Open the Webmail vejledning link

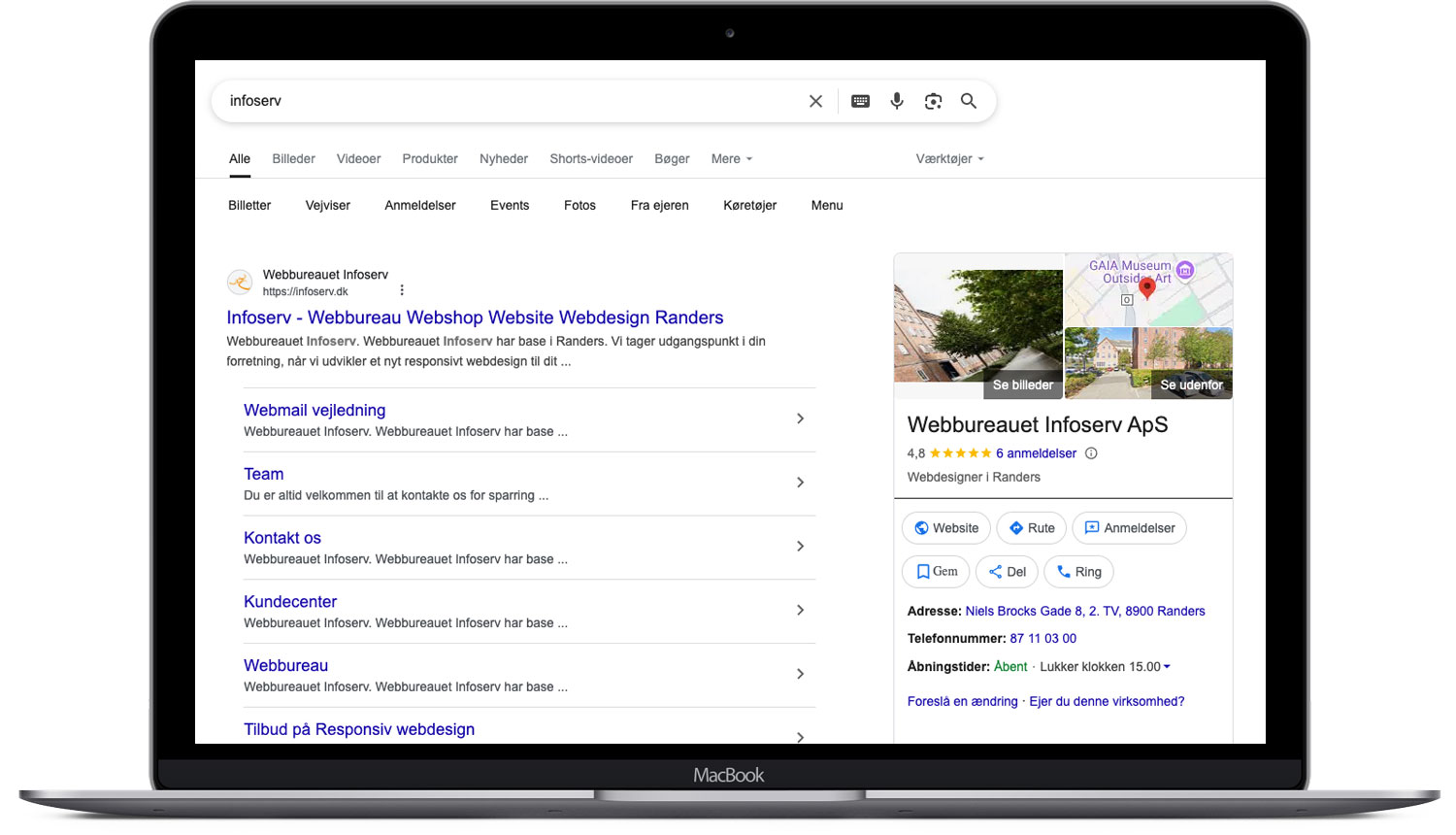(x=314, y=410)
